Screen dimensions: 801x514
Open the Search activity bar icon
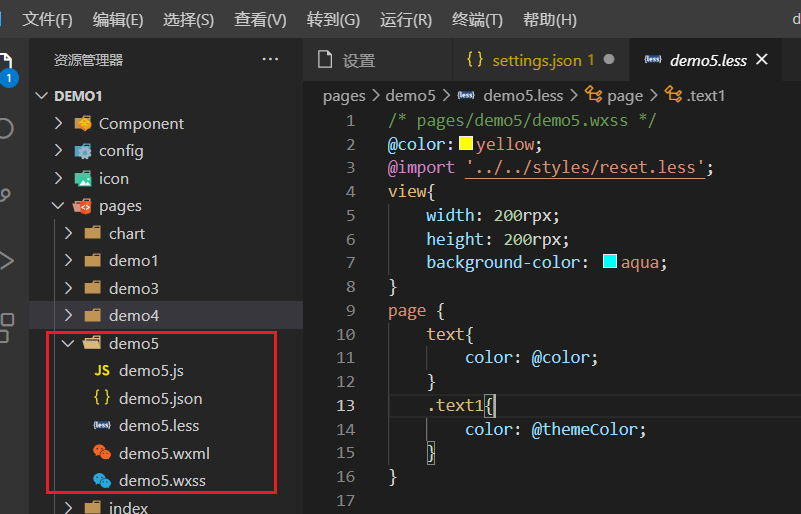pyautogui.click(x=6, y=128)
